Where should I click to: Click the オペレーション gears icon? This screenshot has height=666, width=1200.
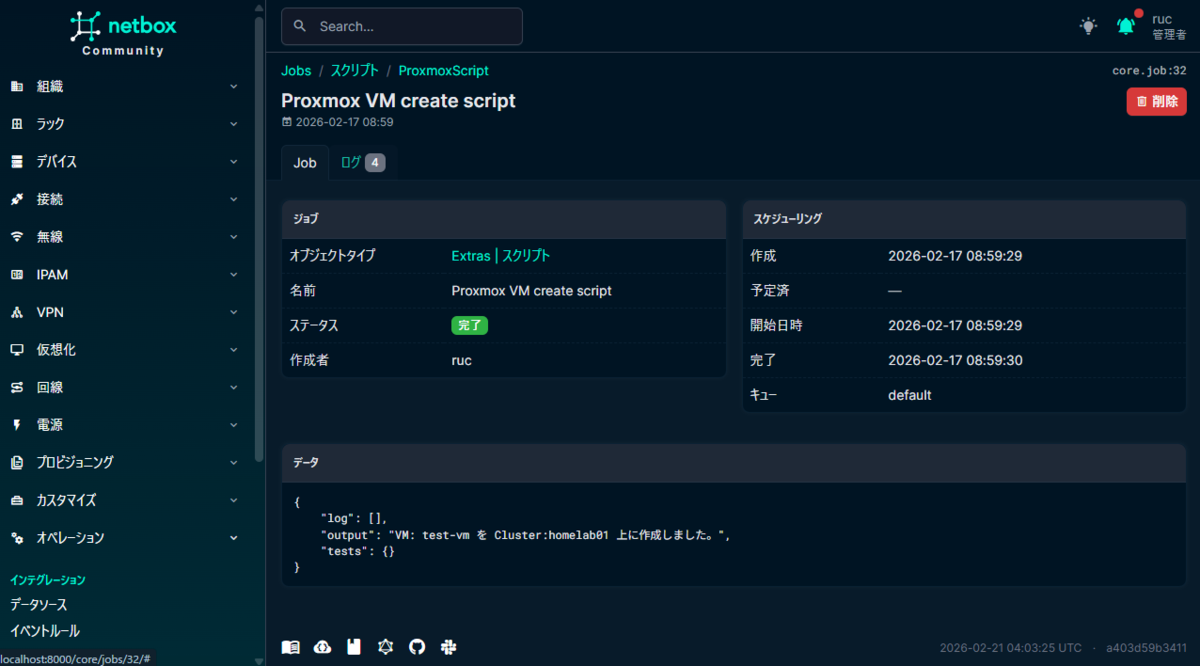point(17,538)
